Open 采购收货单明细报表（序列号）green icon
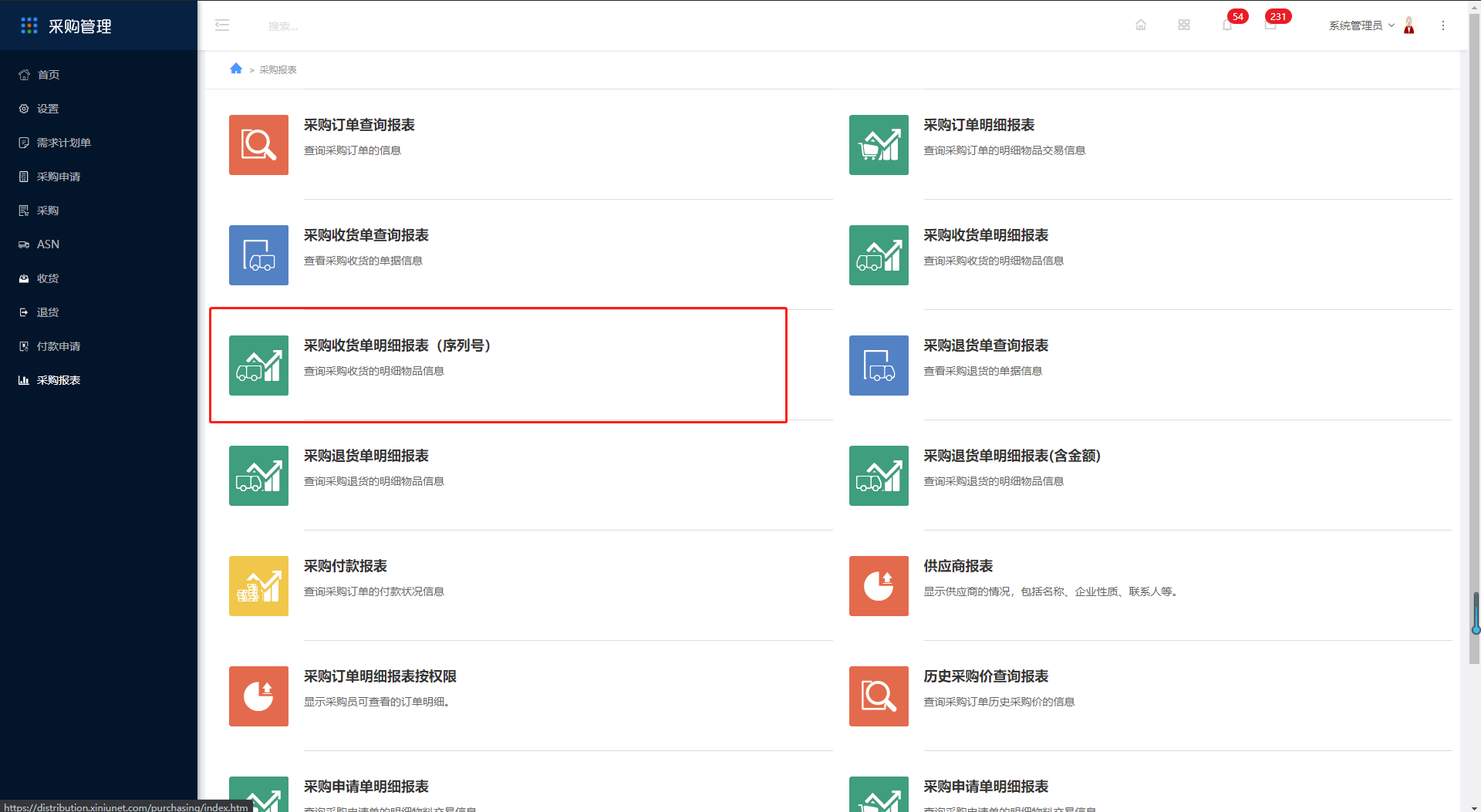 (258, 366)
